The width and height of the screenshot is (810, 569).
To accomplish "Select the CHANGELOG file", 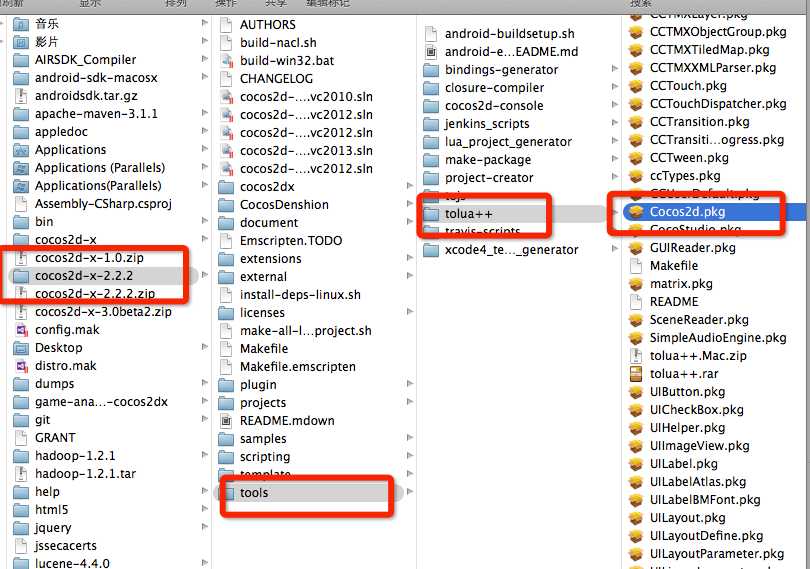I will click(276, 79).
